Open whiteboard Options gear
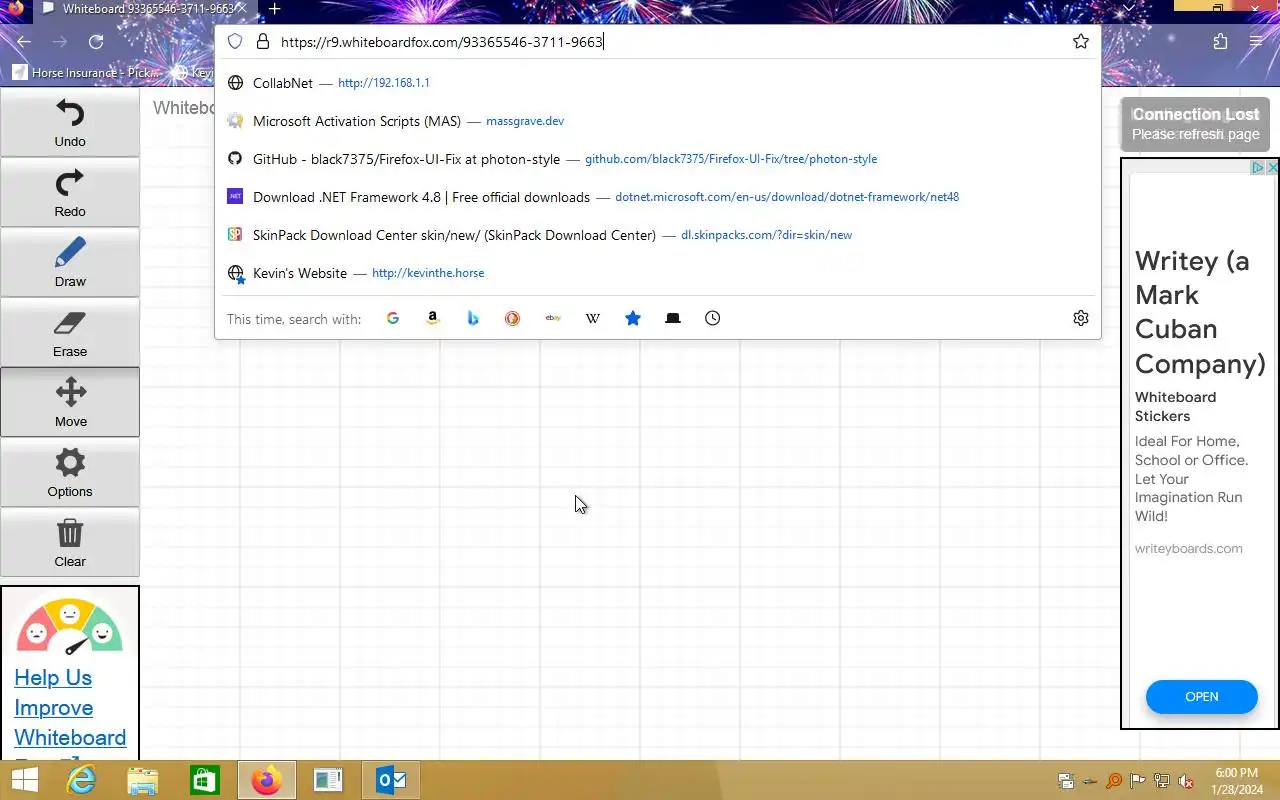 (70, 472)
